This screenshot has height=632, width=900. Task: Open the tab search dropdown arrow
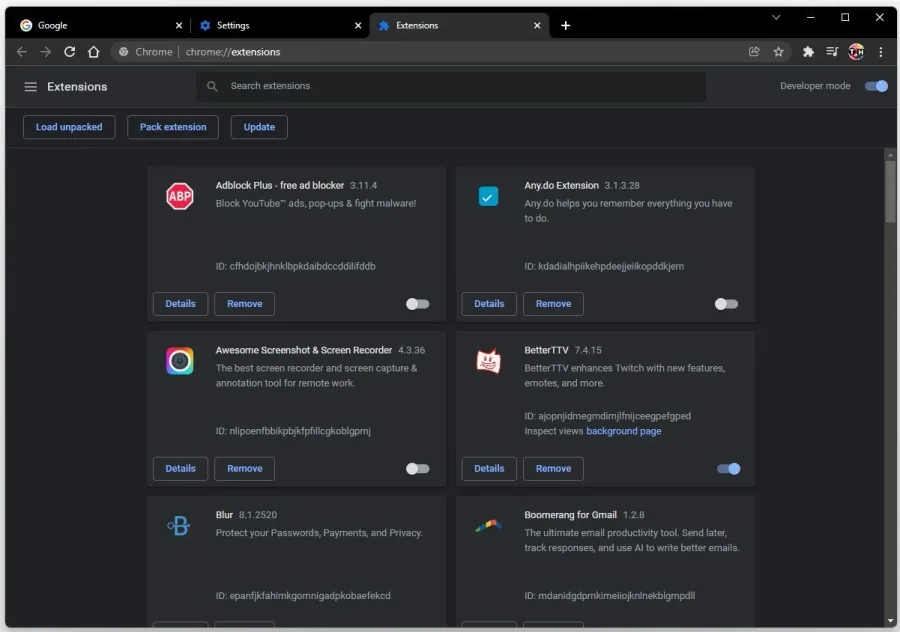(776, 17)
